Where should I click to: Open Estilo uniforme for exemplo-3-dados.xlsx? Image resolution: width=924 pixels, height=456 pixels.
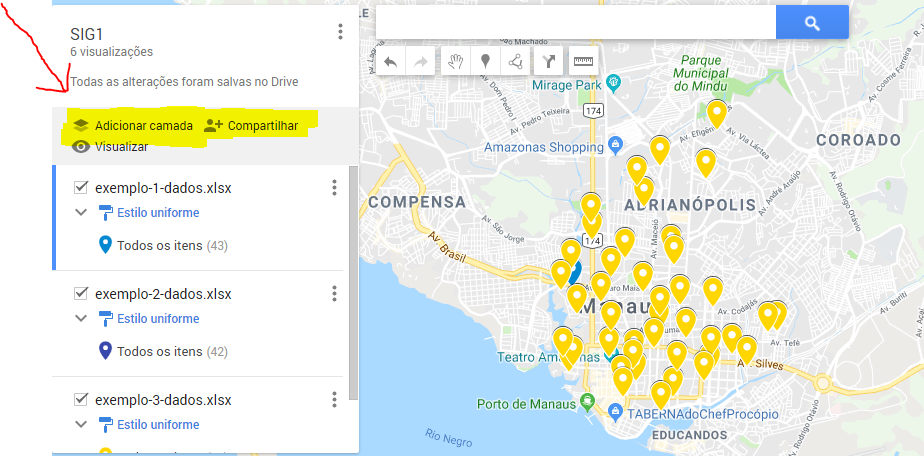click(x=158, y=425)
